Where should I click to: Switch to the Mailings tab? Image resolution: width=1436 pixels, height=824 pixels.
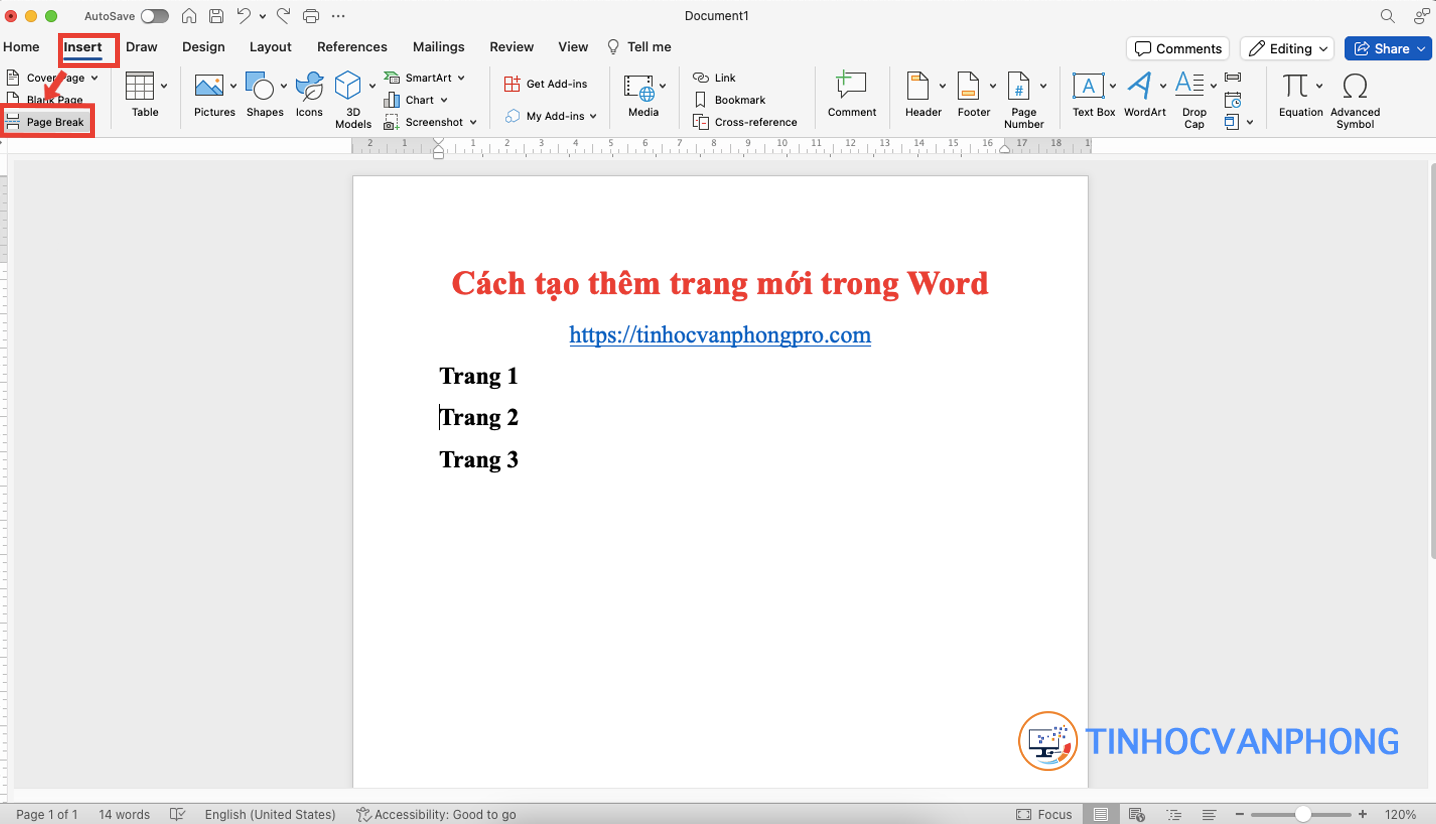(439, 47)
